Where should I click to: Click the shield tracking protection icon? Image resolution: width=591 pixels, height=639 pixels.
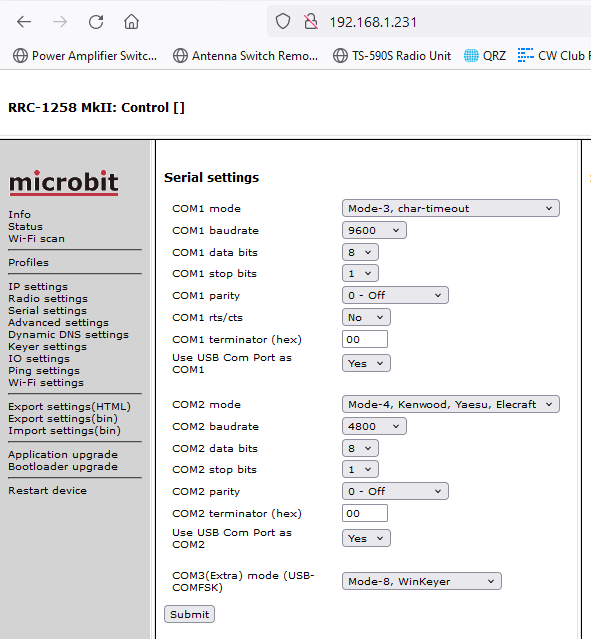point(282,22)
